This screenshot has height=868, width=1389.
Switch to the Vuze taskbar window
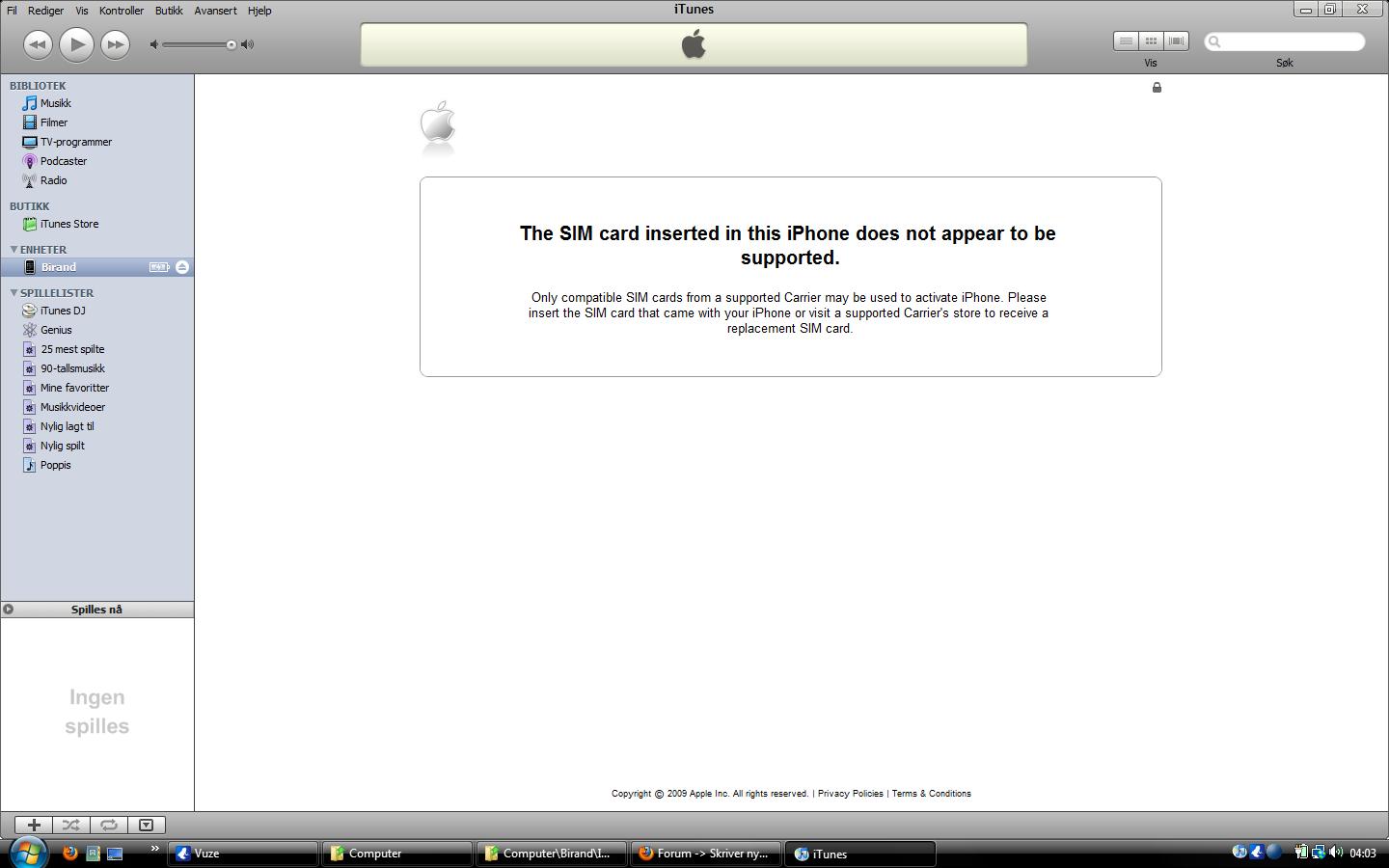tap(243, 854)
